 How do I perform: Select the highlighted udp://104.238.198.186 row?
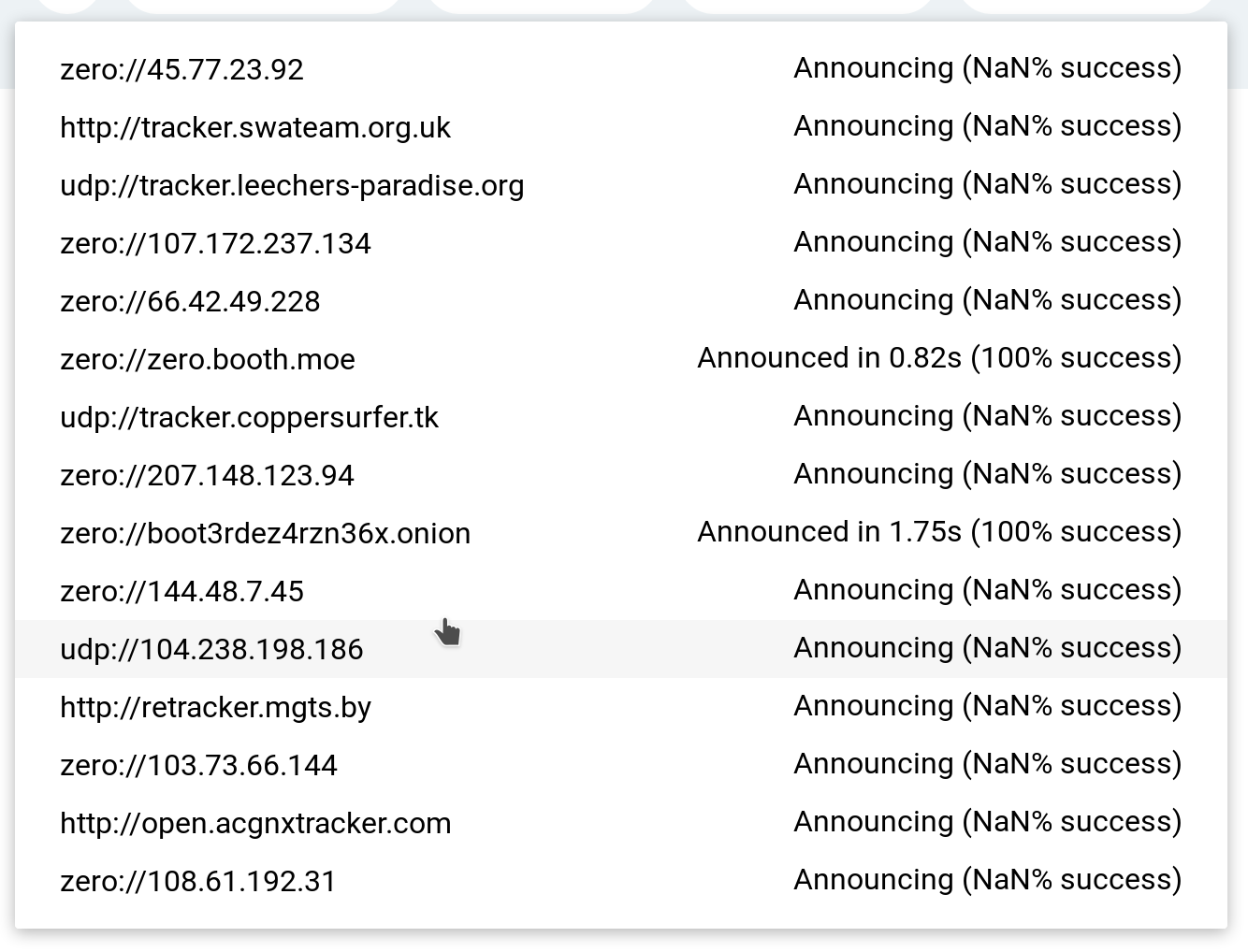click(x=211, y=650)
